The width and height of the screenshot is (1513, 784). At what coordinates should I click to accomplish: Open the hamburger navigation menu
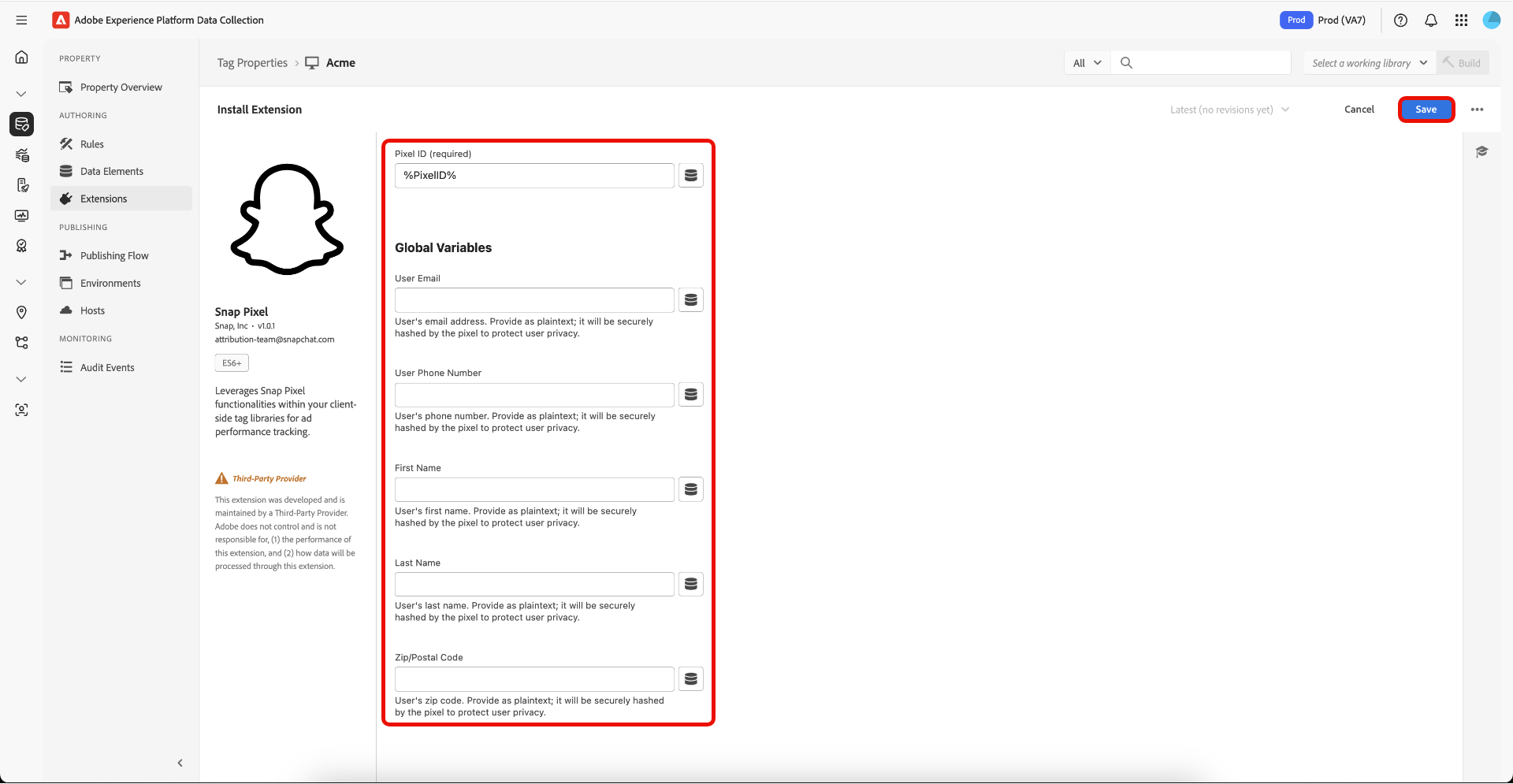21,20
